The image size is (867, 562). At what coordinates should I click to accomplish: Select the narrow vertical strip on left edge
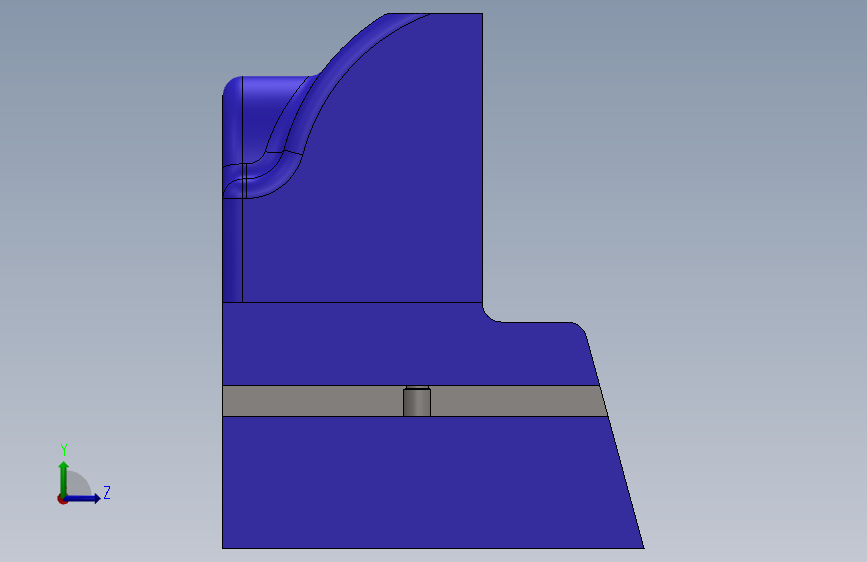point(232,249)
